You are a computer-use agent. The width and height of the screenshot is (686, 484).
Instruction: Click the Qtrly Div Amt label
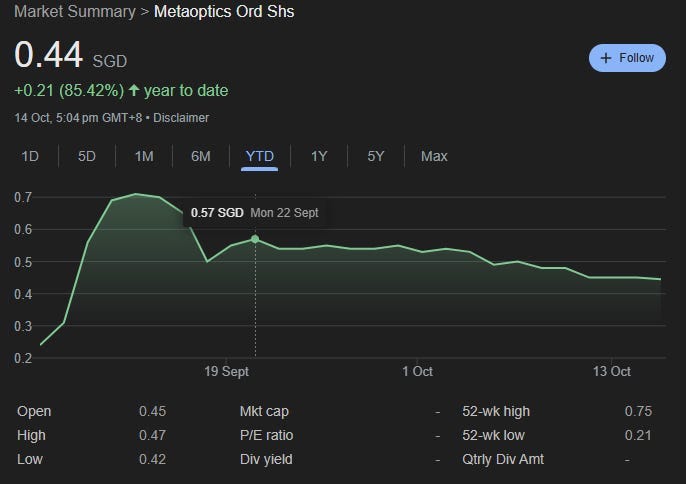pyautogui.click(x=503, y=459)
